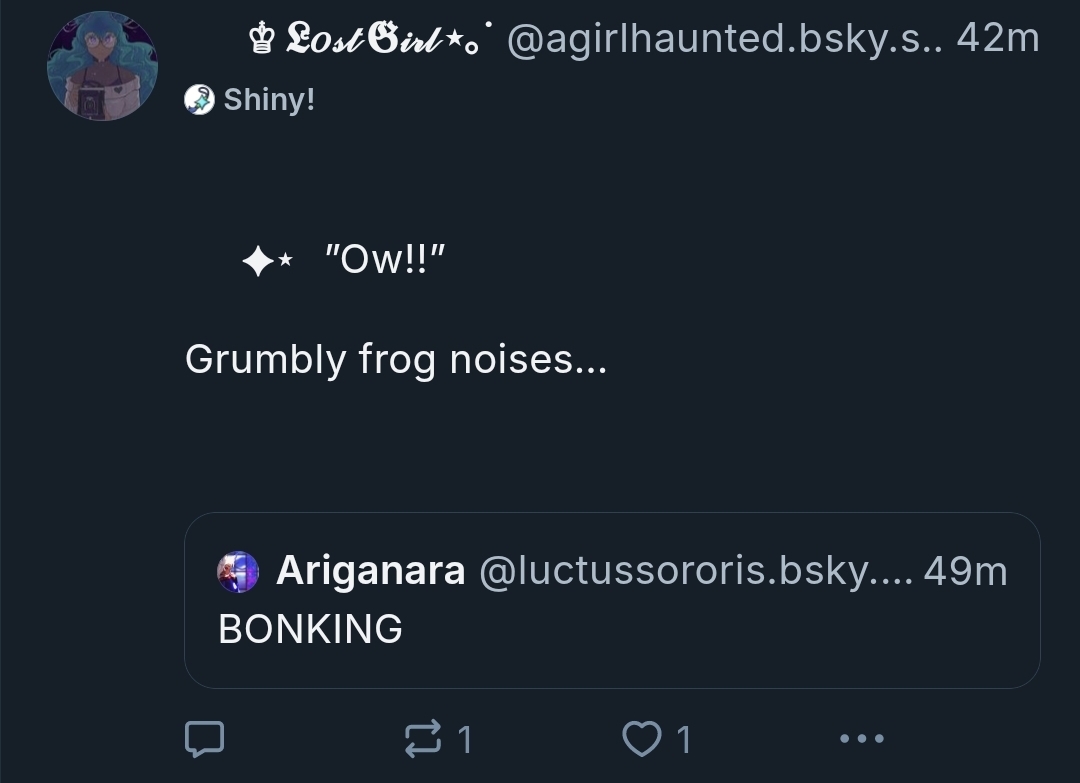The image size is (1080, 783).
Task: Open the three-dots more options menu
Action: [x=861, y=739]
